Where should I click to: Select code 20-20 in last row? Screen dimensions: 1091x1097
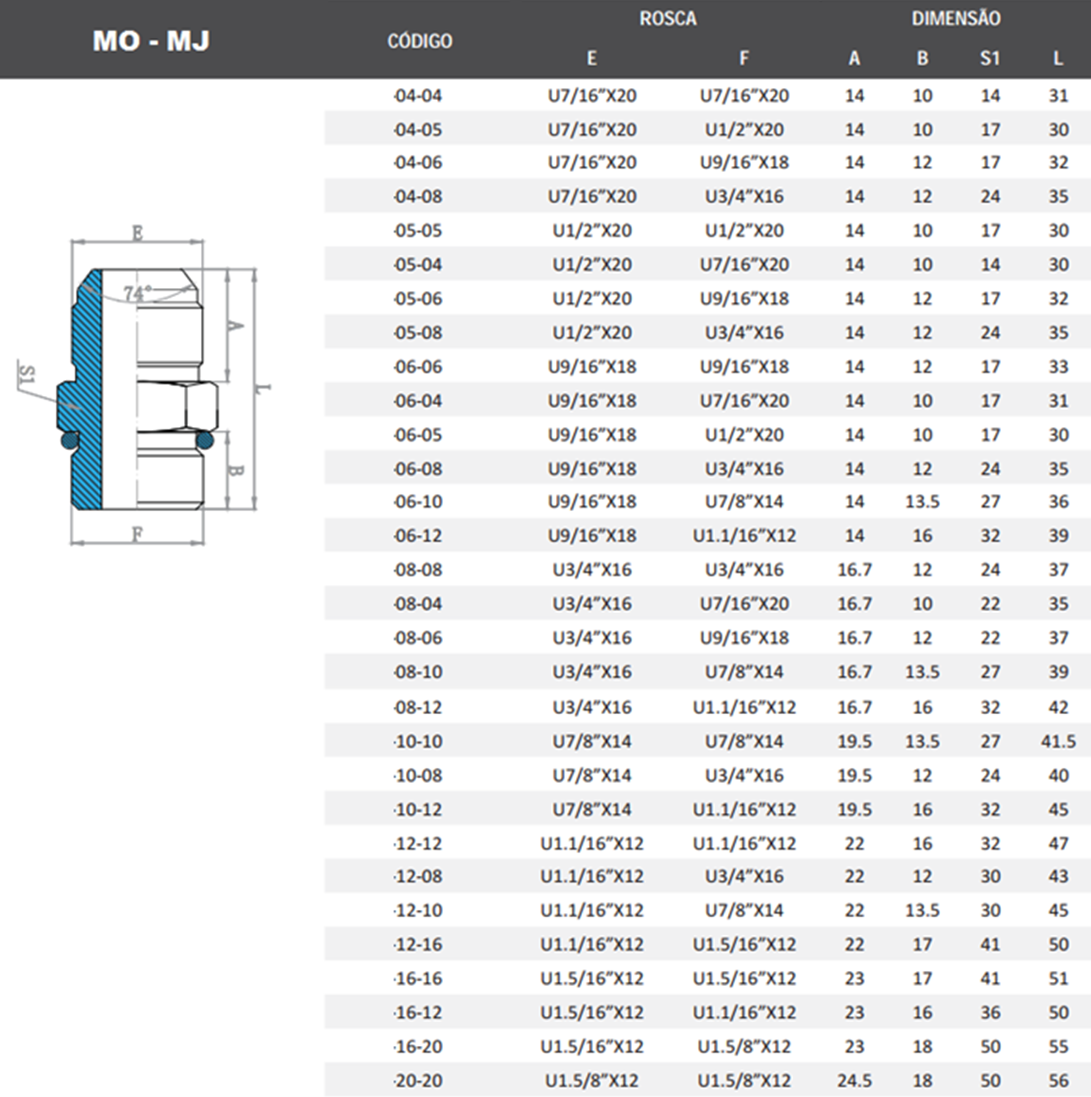[417, 1081]
